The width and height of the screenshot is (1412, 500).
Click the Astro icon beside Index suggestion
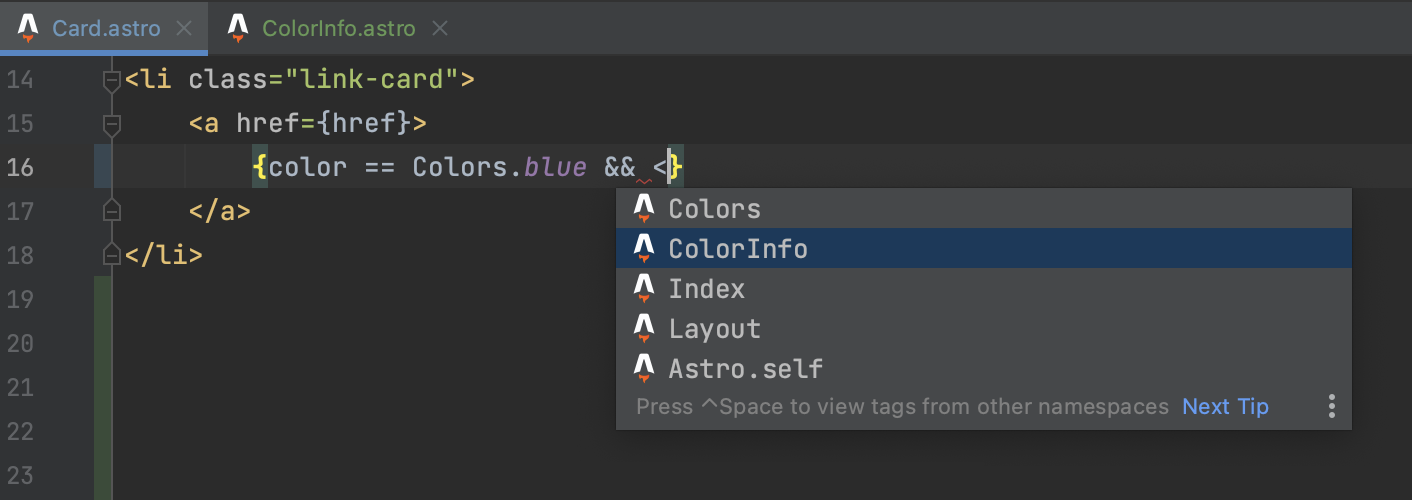click(x=644, y=289)
